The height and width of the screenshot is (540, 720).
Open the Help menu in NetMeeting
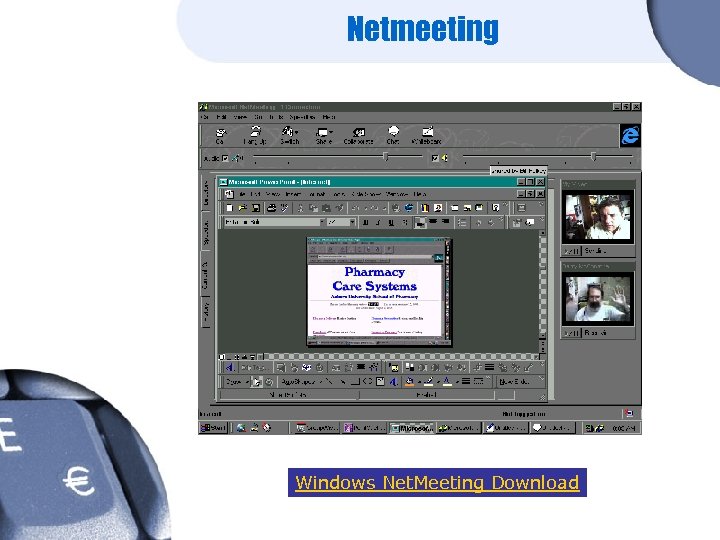[x=329, y=117]
